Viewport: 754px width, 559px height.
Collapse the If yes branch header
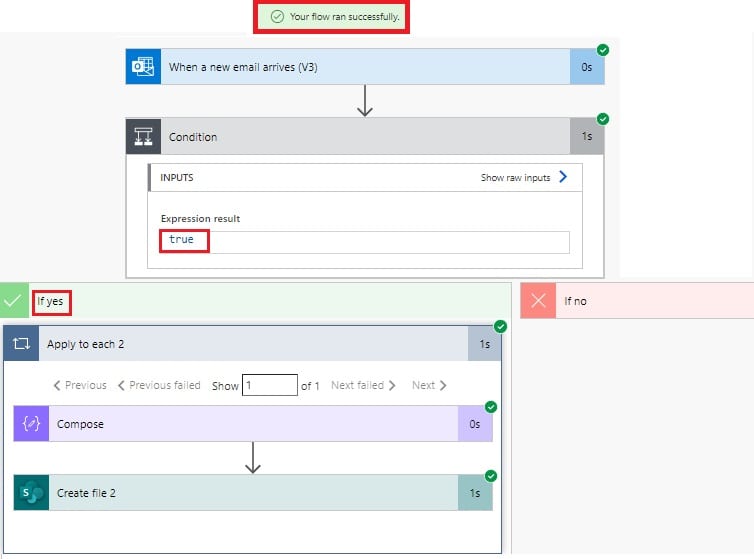point(255,301)
